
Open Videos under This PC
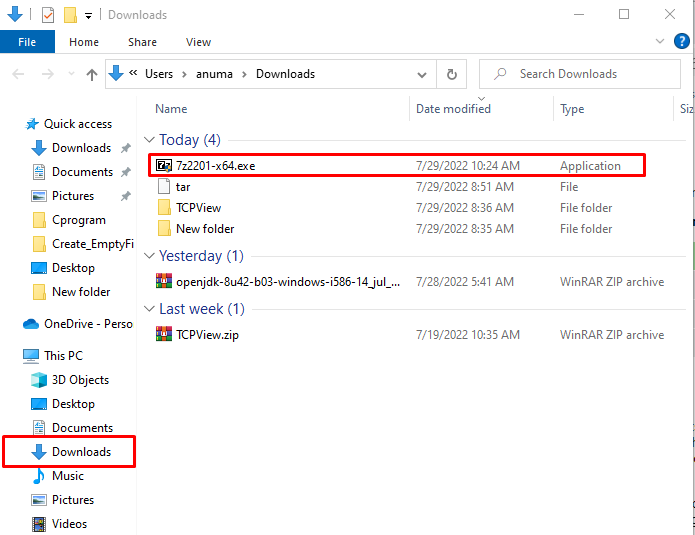[69, 523]
